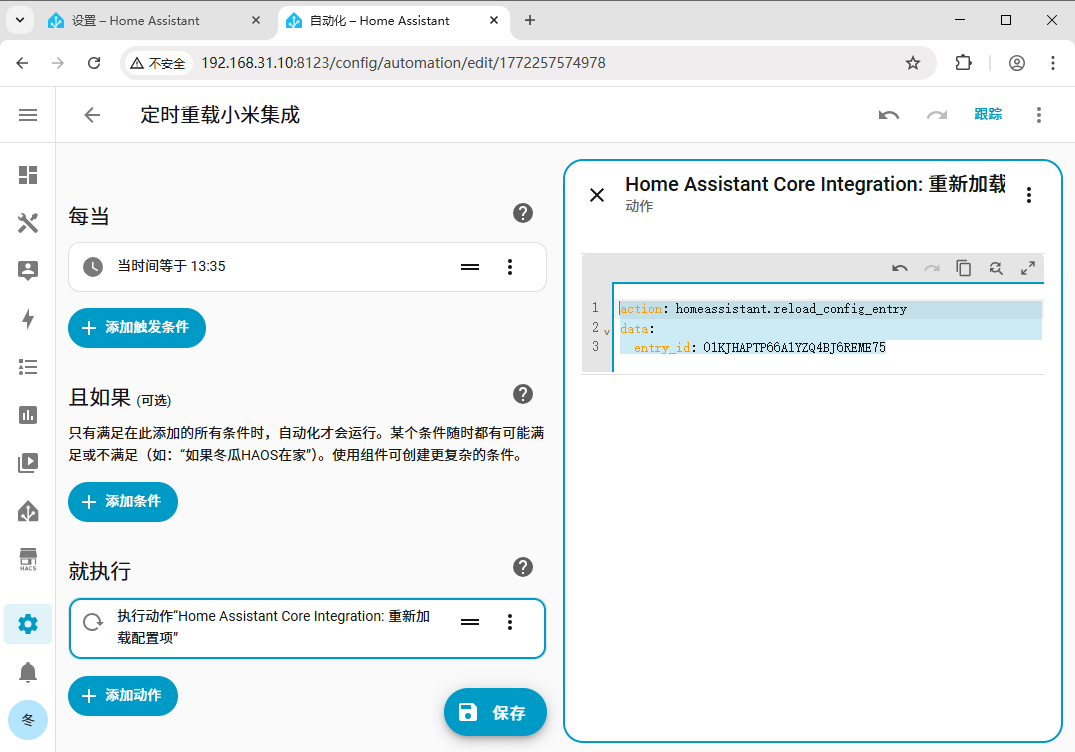This screenshot has height=752, width=1075.
Task: Redo the automation edit in the header
Action: pos(937,114)
